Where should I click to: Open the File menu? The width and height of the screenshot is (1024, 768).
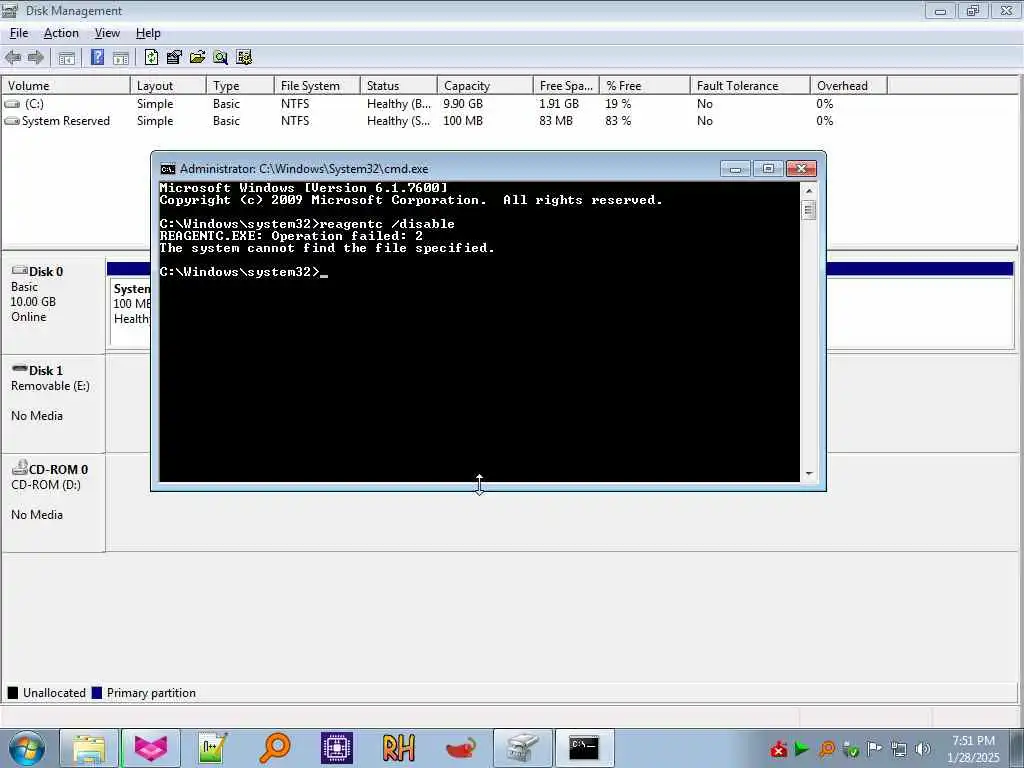(x=19, y=33)
